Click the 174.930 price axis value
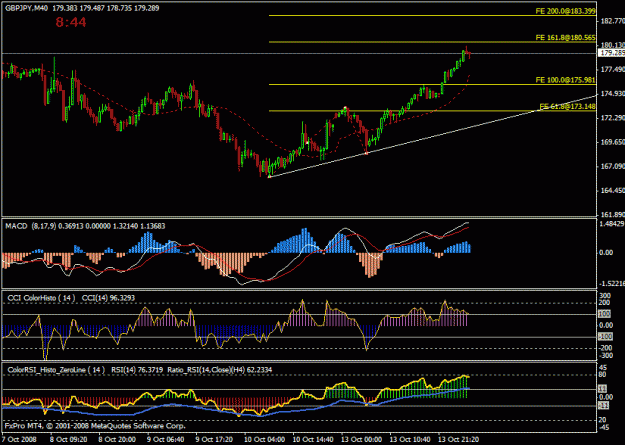Screen dimensions: 625x445 tap(613, 94)
